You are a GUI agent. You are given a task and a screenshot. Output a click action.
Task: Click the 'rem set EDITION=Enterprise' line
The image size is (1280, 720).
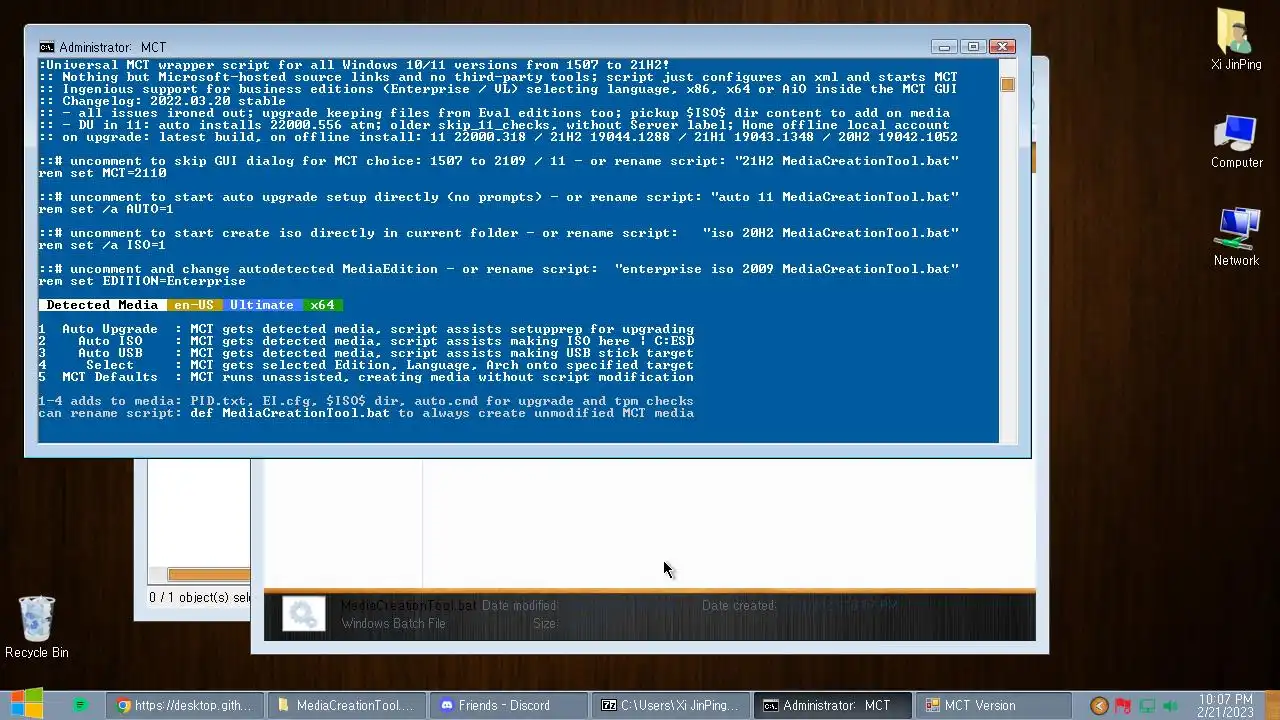pos(142,281)
